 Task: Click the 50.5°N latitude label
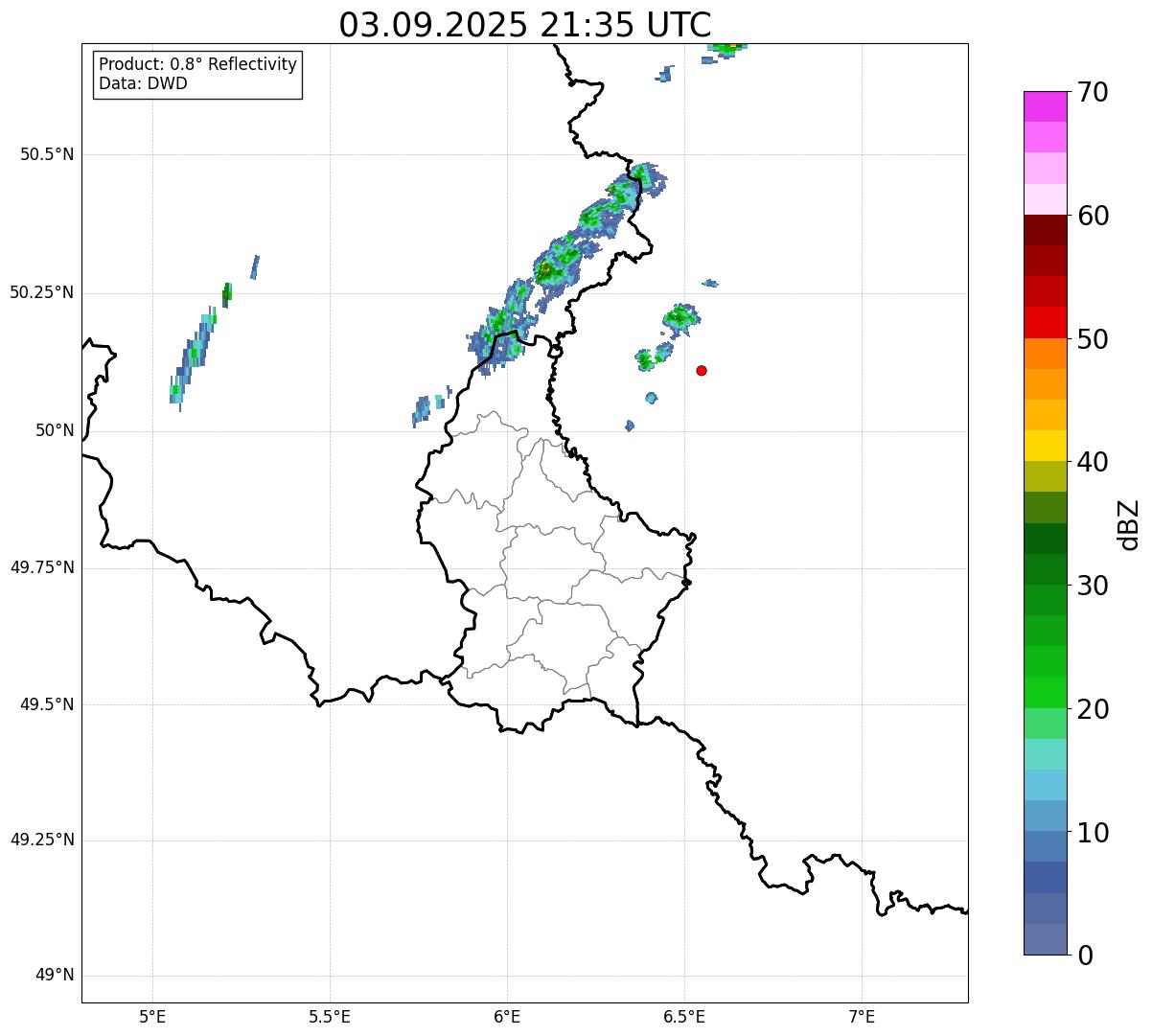click(47, 154)
